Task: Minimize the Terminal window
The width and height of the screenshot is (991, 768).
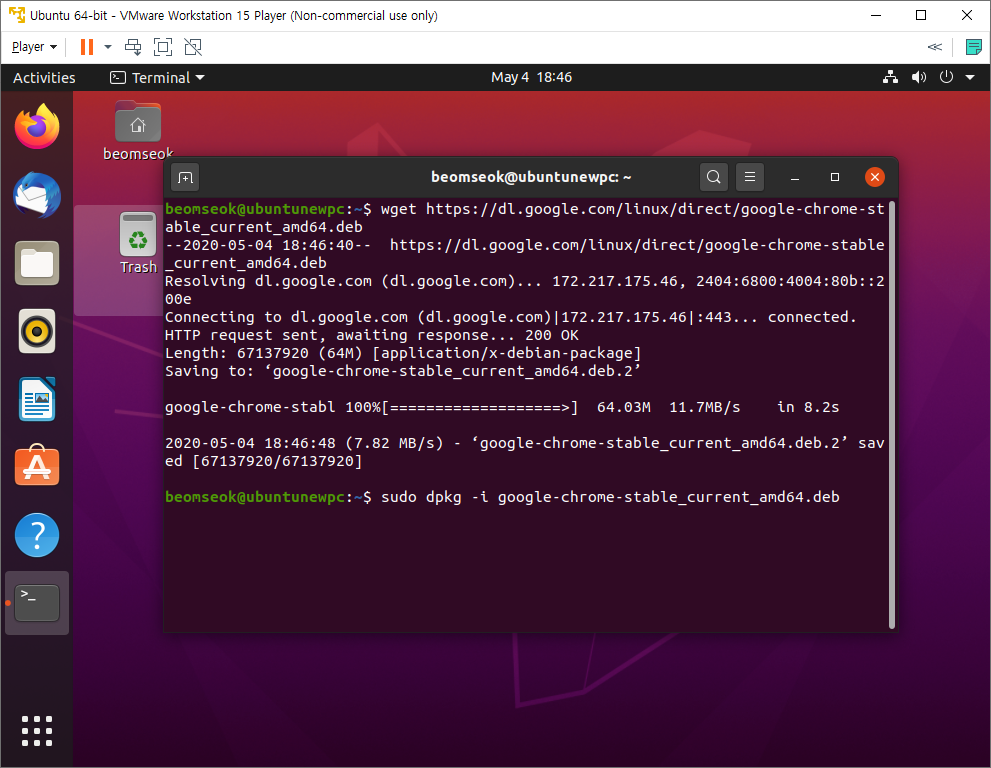Action: point(795,178)
